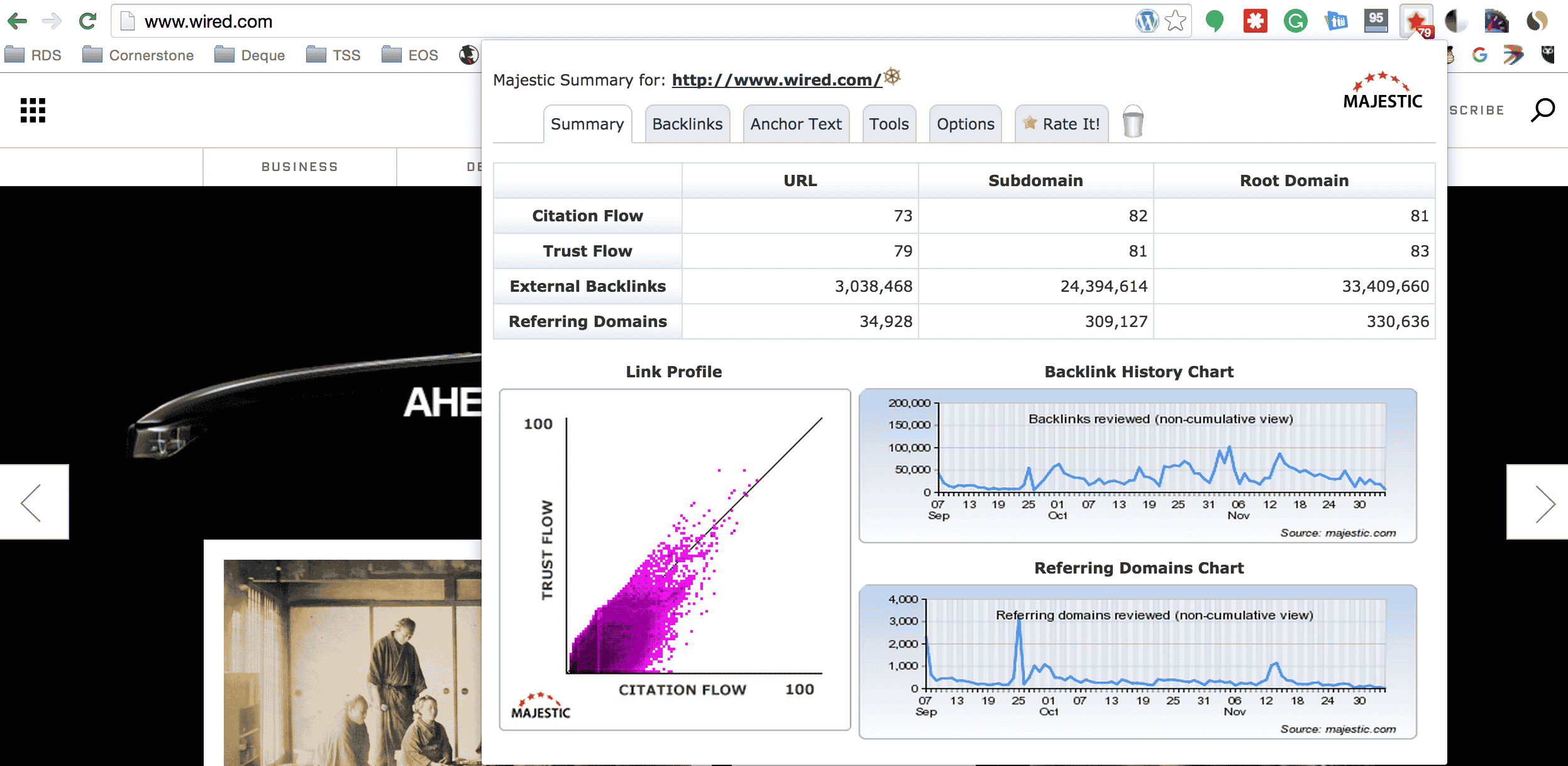Screen dimensions: 1568x766
Task: Open the green Hangouts extension
Action: click(x=1215, y=21)
